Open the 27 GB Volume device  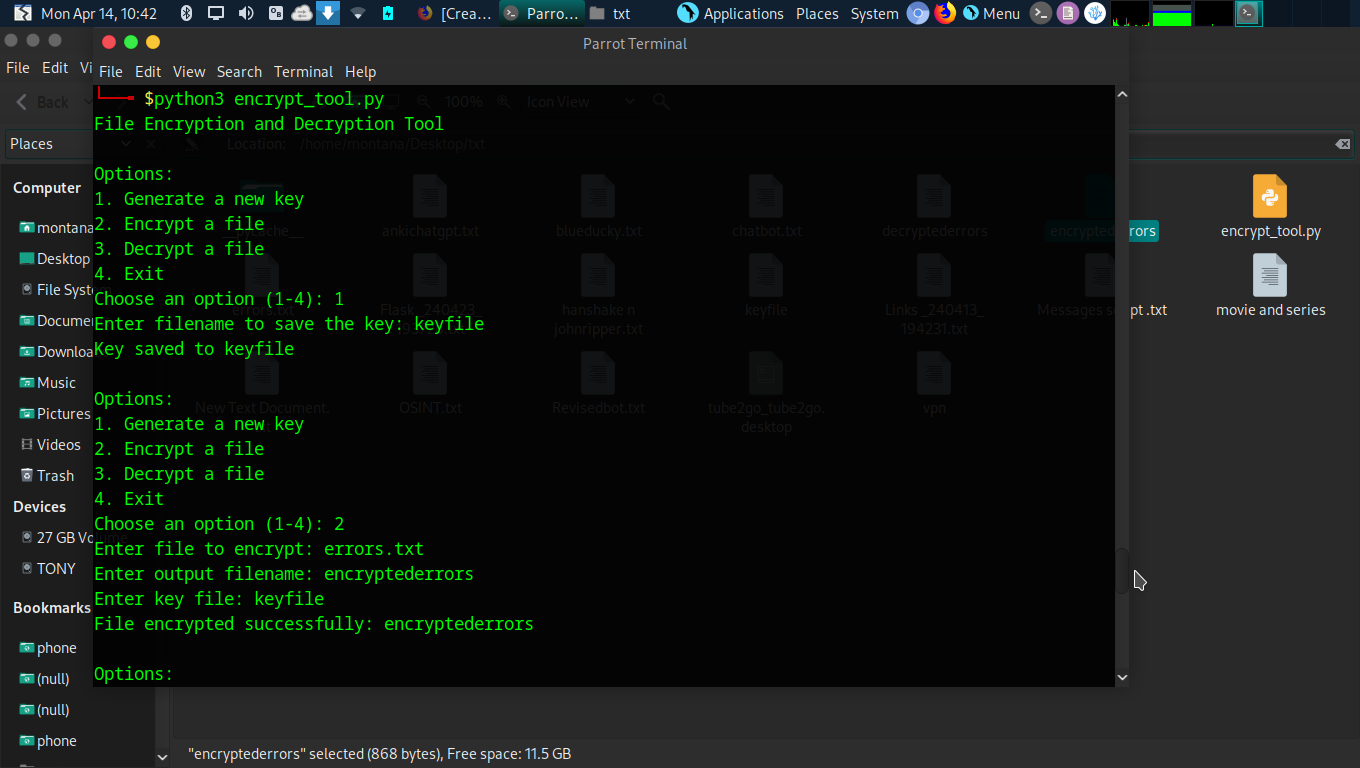click(x=57, y=537)
